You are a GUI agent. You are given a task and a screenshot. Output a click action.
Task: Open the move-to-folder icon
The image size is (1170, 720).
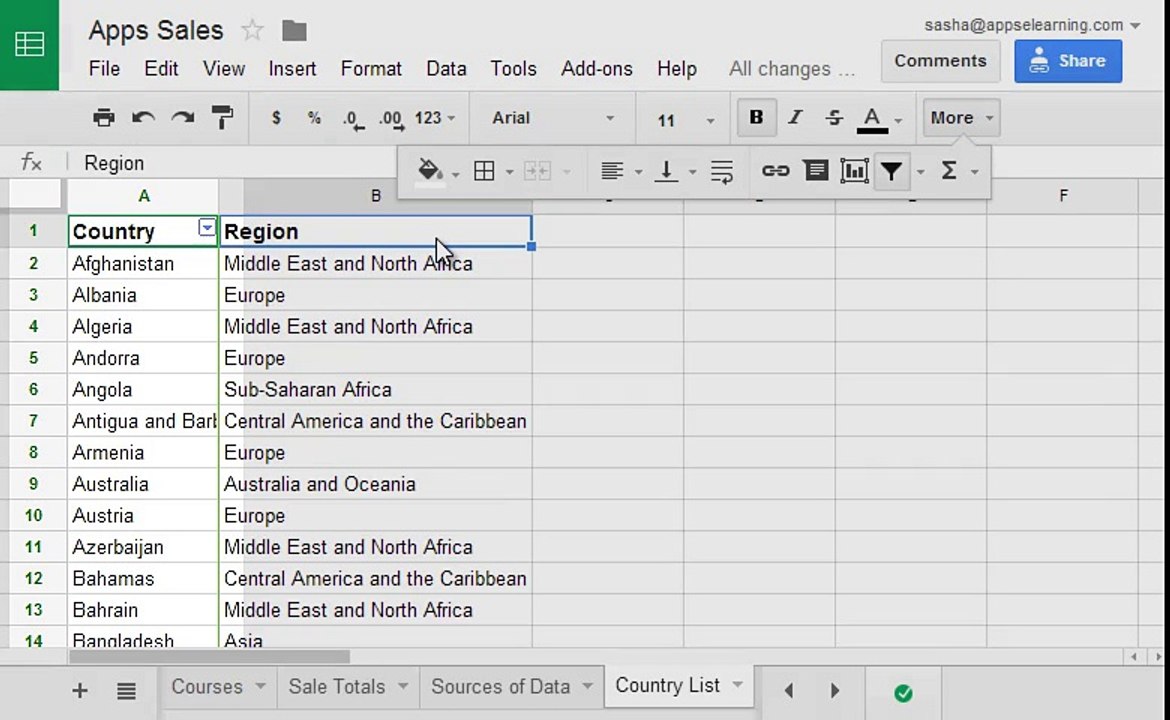[x=294, y=31]
